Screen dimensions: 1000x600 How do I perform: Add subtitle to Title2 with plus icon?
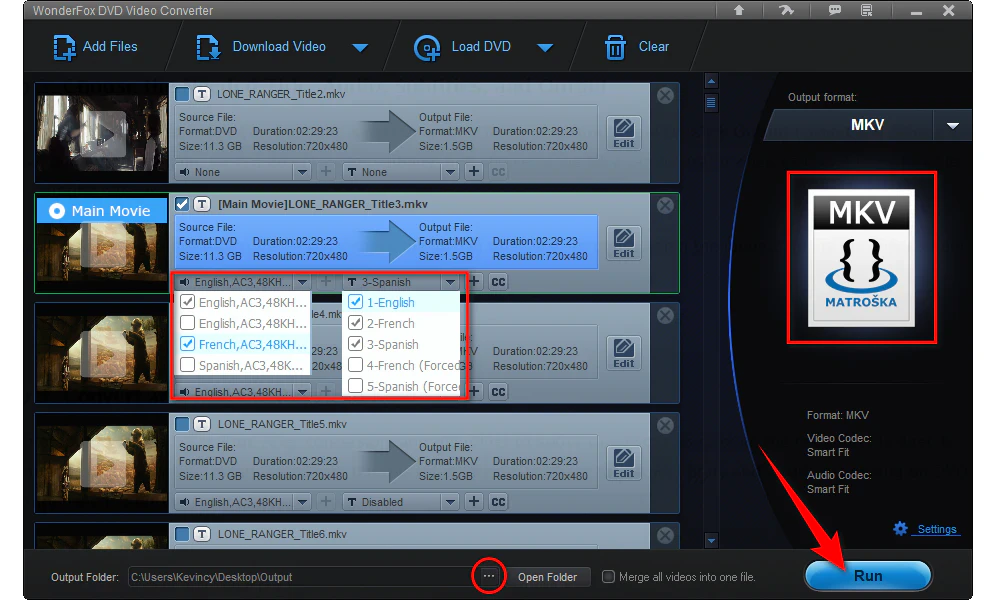[473, 172]
